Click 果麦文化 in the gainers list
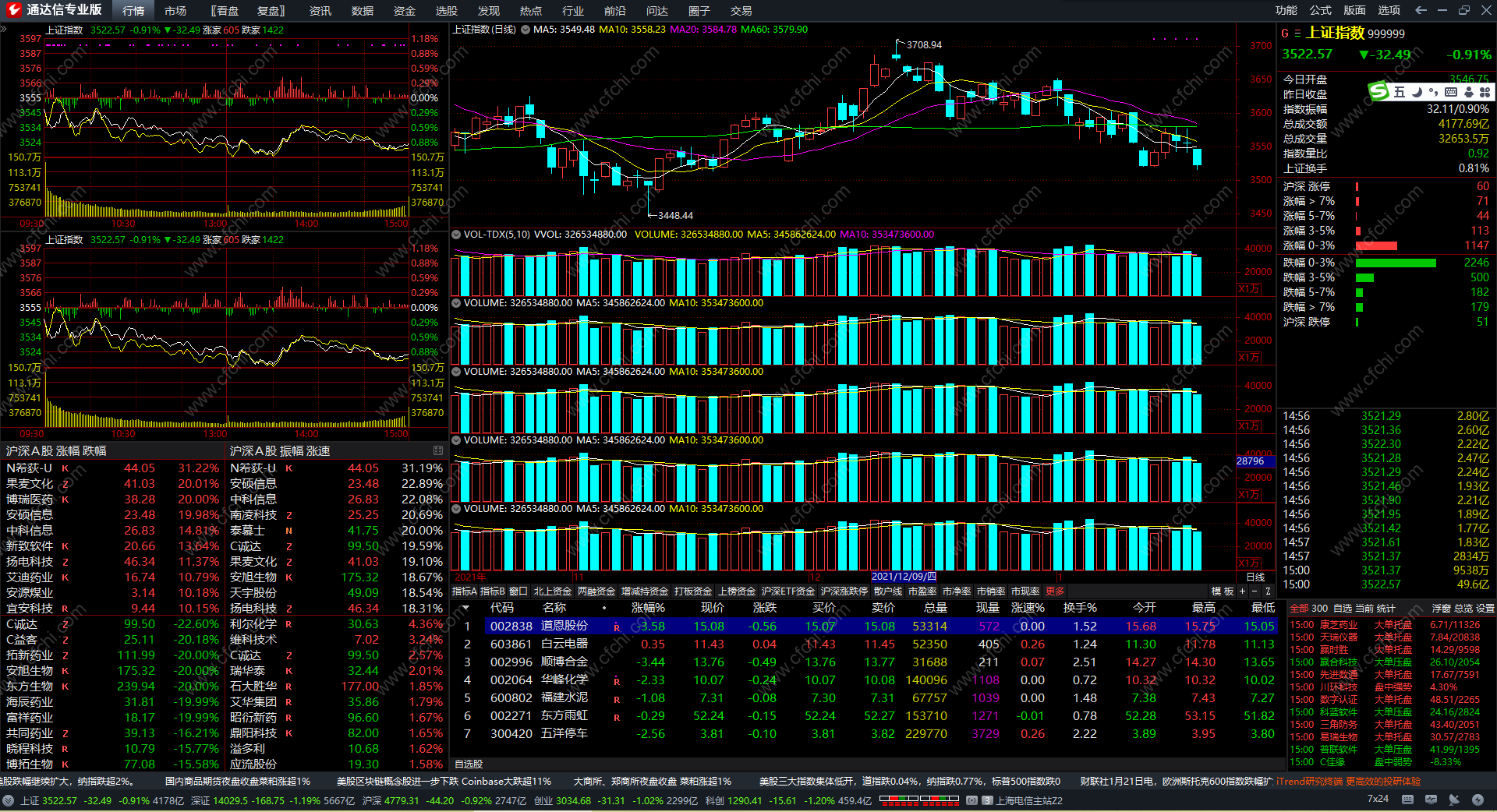The height and width of the screenshot is (812, 1497). click(30, 484)
